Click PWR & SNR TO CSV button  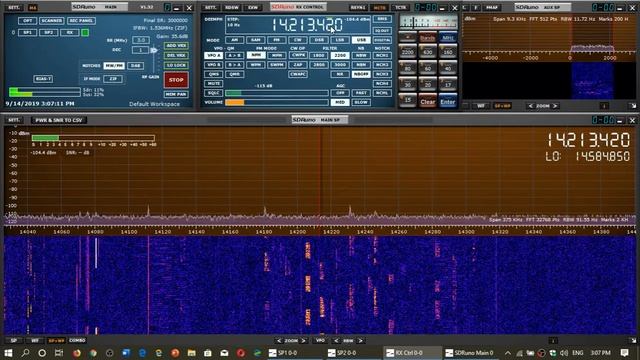coord(59,120)
